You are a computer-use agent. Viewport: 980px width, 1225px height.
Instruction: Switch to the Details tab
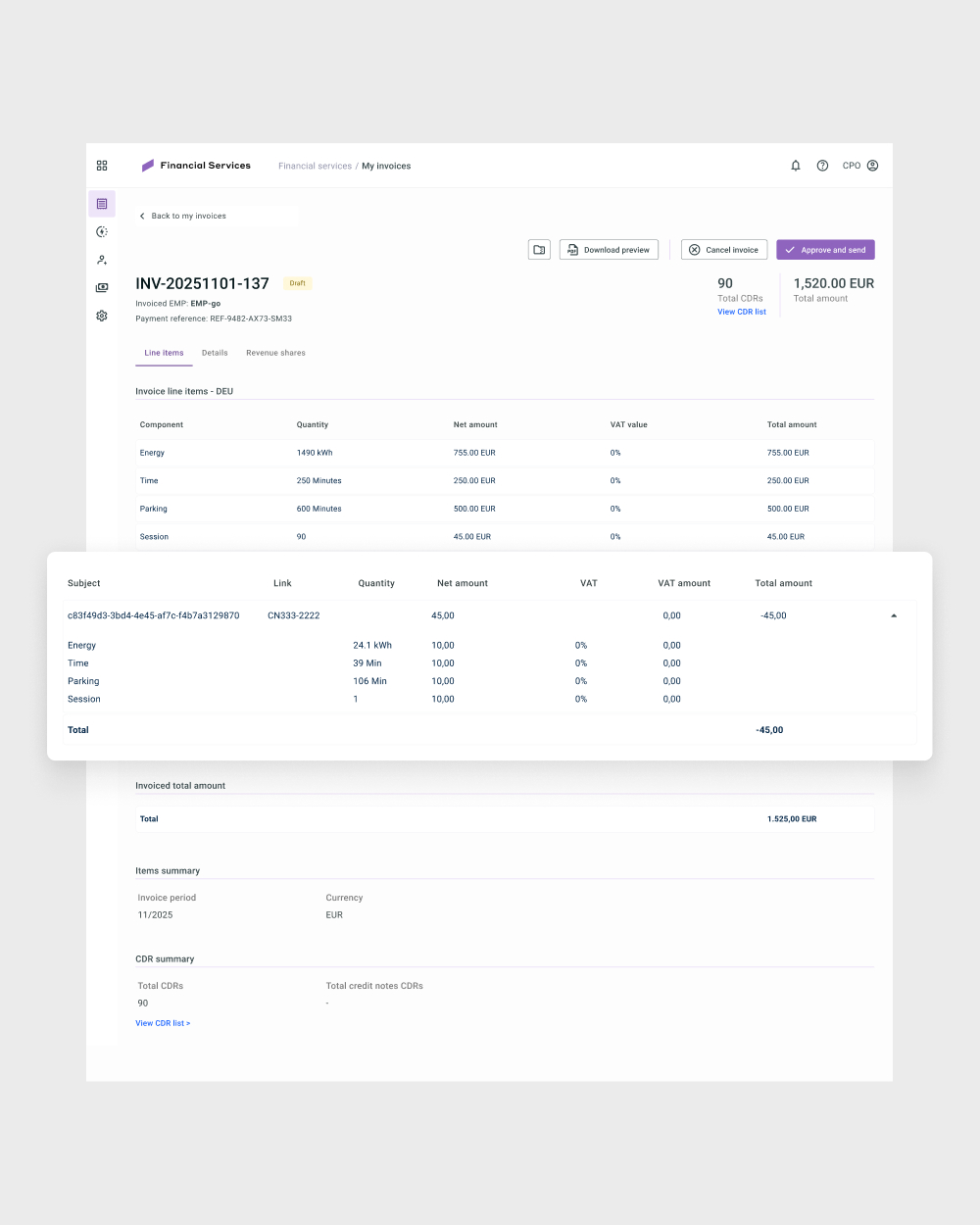coord(215,353)
